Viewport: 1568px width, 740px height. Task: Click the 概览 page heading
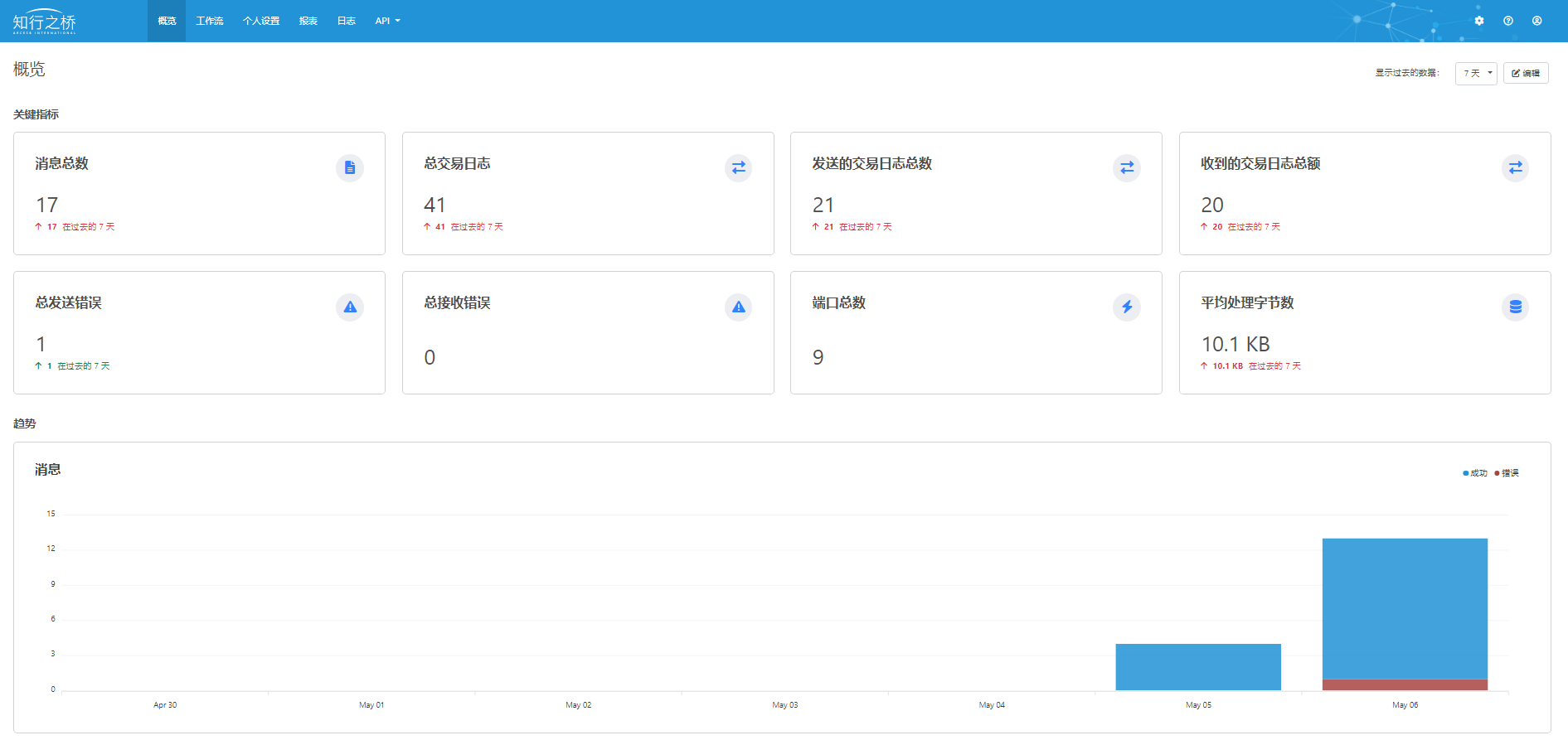pos(29,70)
